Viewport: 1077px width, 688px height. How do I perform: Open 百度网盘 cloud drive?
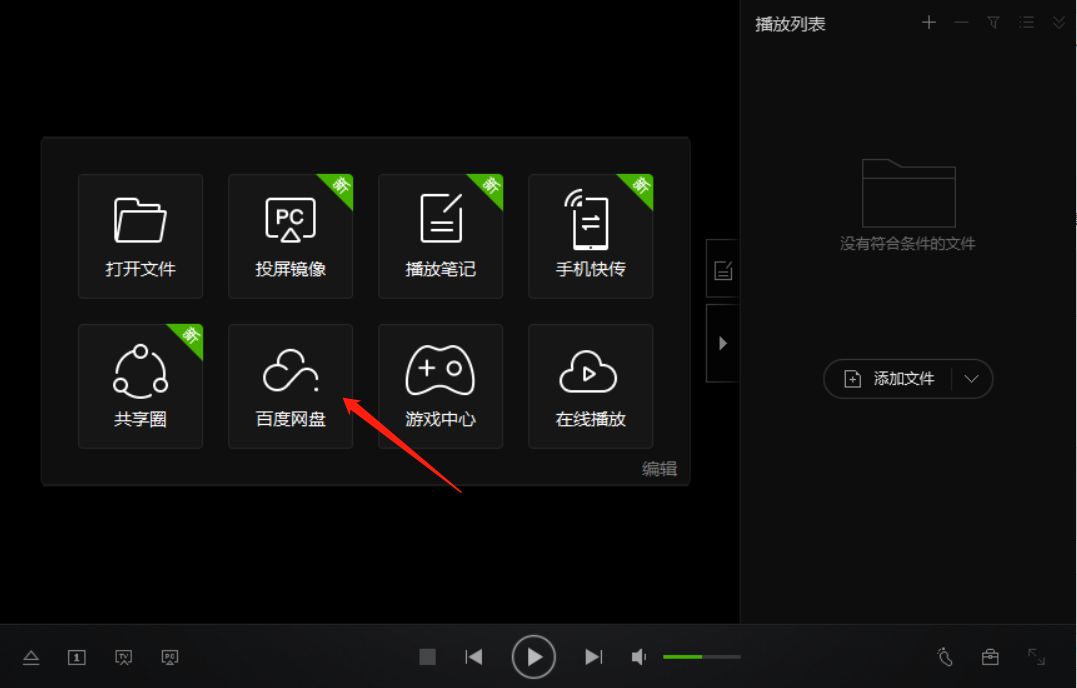click(x=291, y=386)
